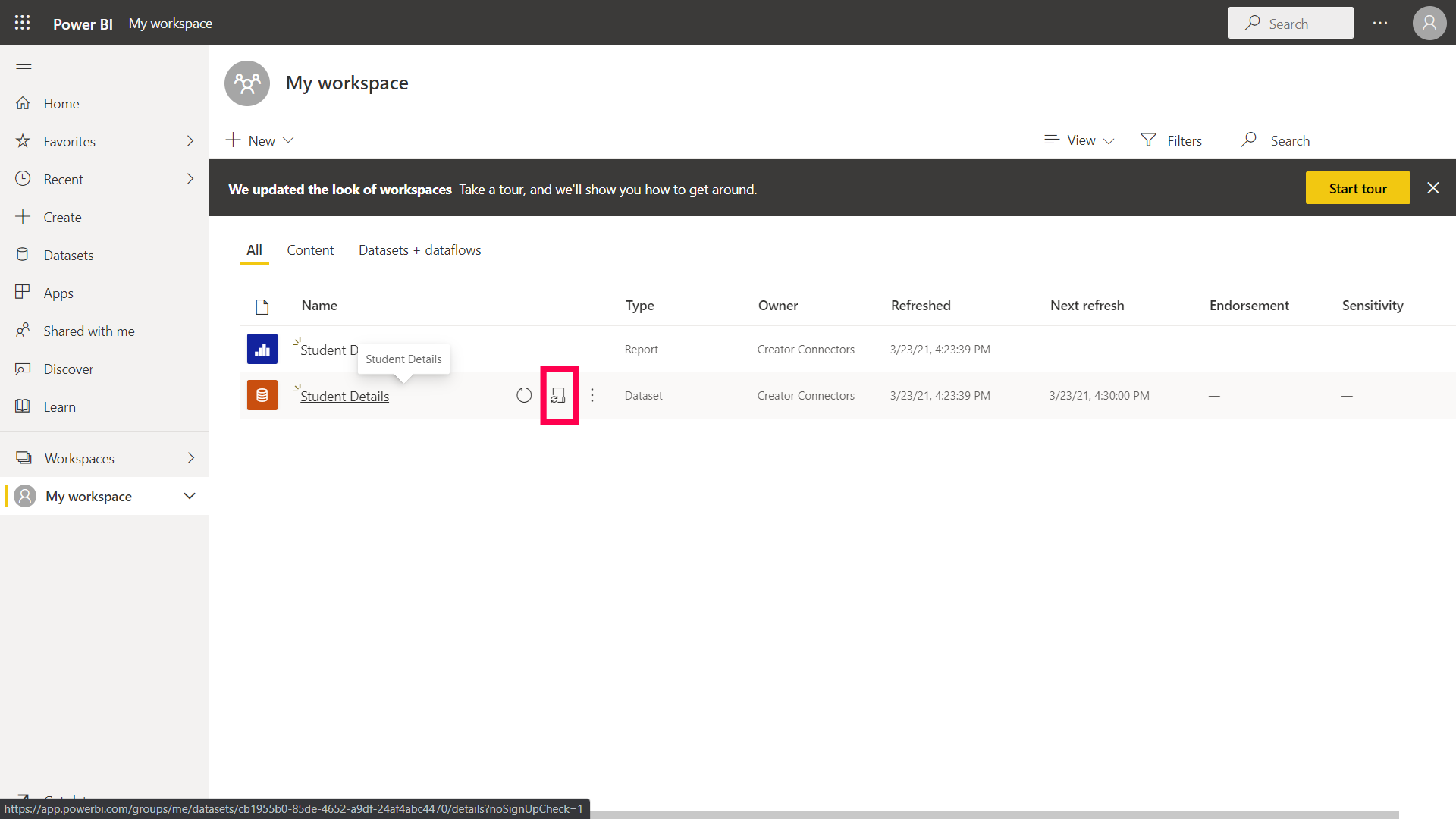Expand the New dropdown
This screenshot has height=819, width=1456.
[260, 140]
